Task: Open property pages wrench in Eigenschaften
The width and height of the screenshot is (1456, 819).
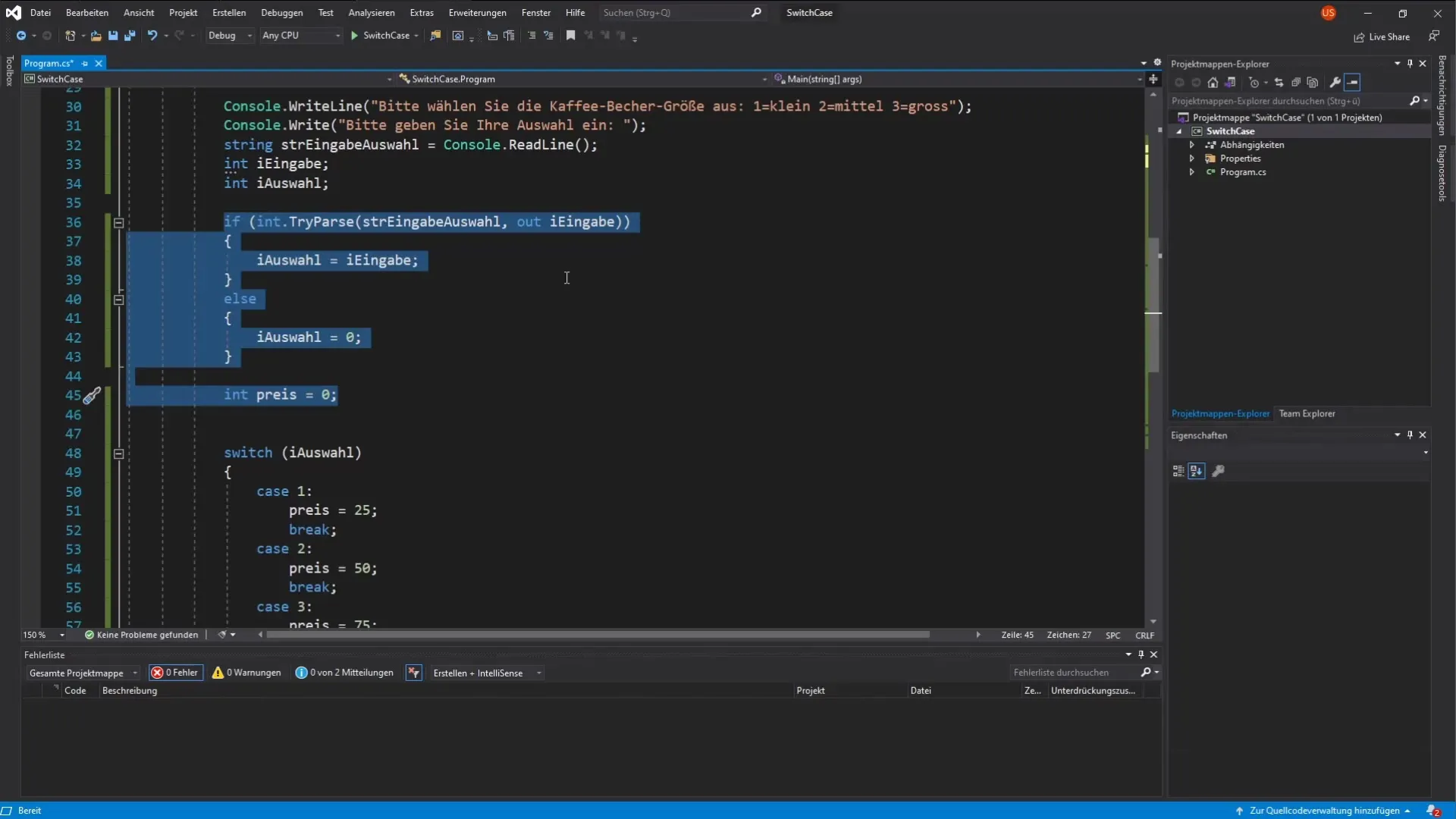Action: click(1219, 472)
